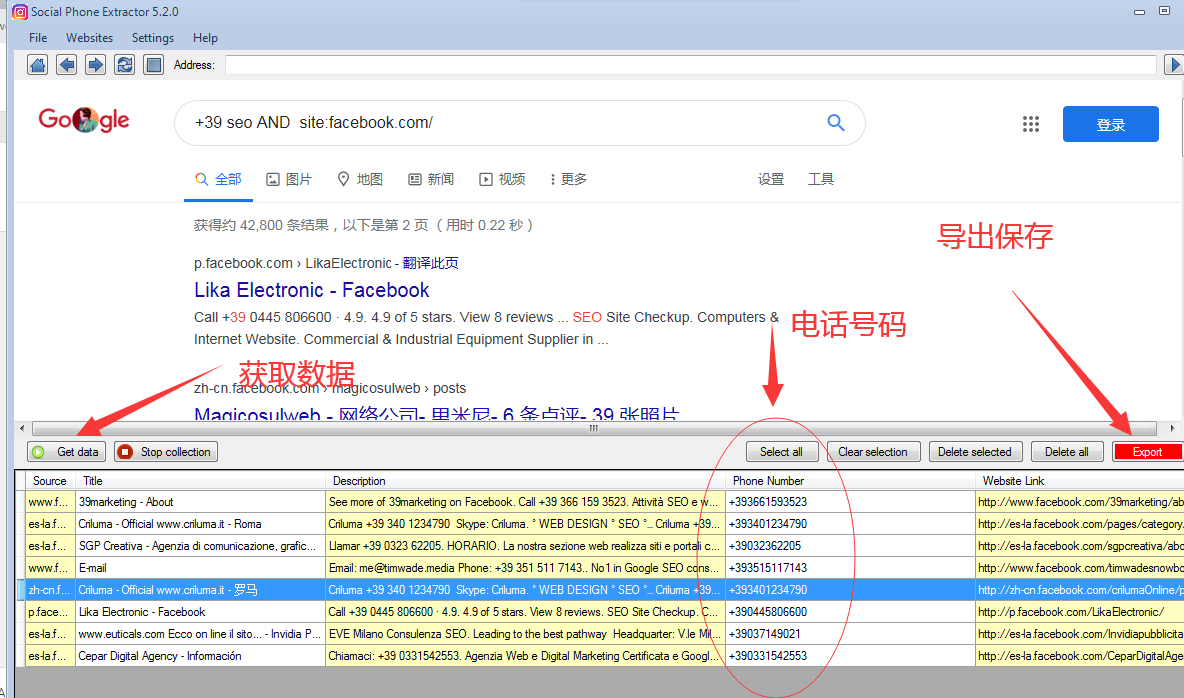Open the Lika Electronic - Facebook link
The width and height of the screenshot is (1184, 698).
pos(313,289)
